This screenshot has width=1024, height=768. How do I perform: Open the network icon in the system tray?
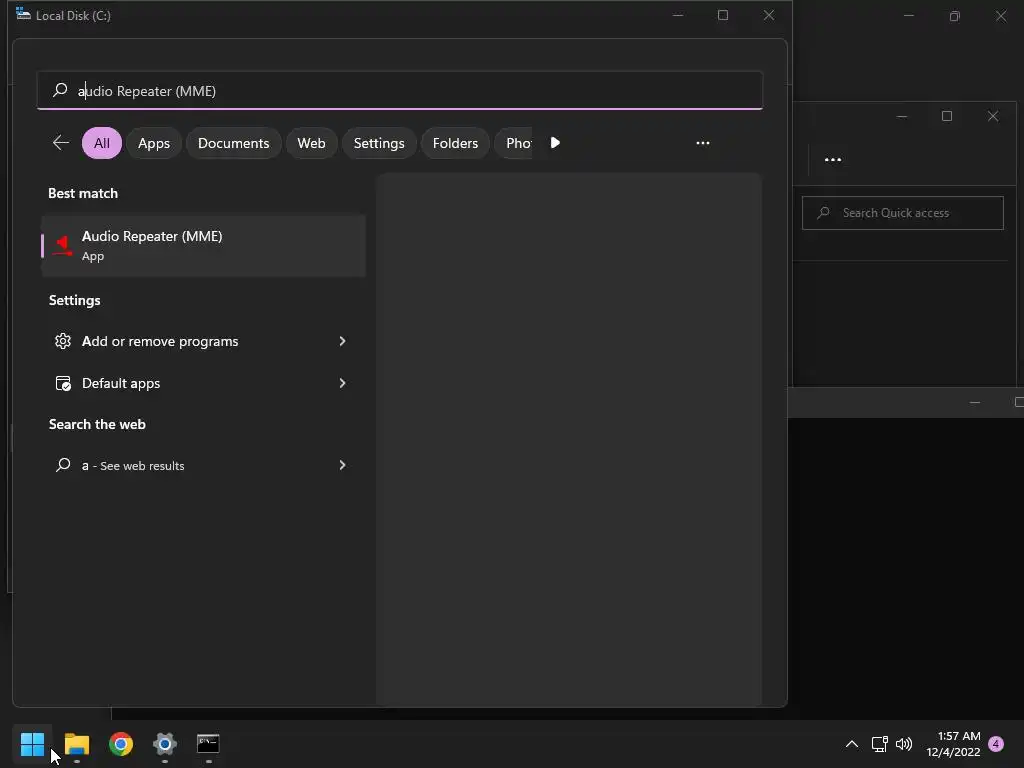(x=879, y=743)
